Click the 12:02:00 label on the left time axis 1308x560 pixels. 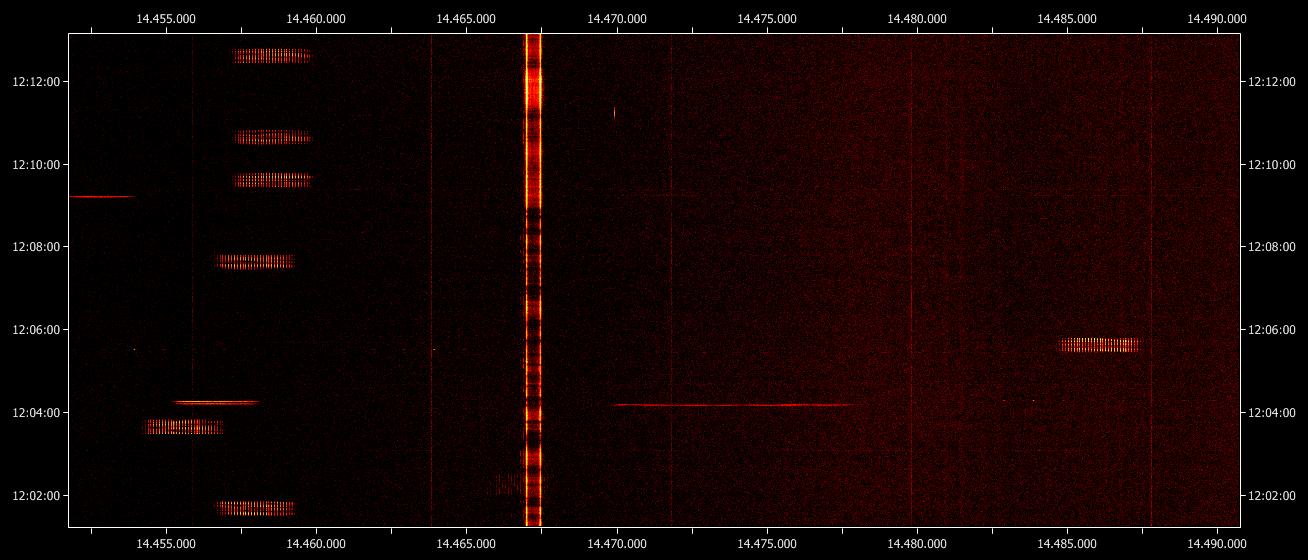(x=35, y=496)
